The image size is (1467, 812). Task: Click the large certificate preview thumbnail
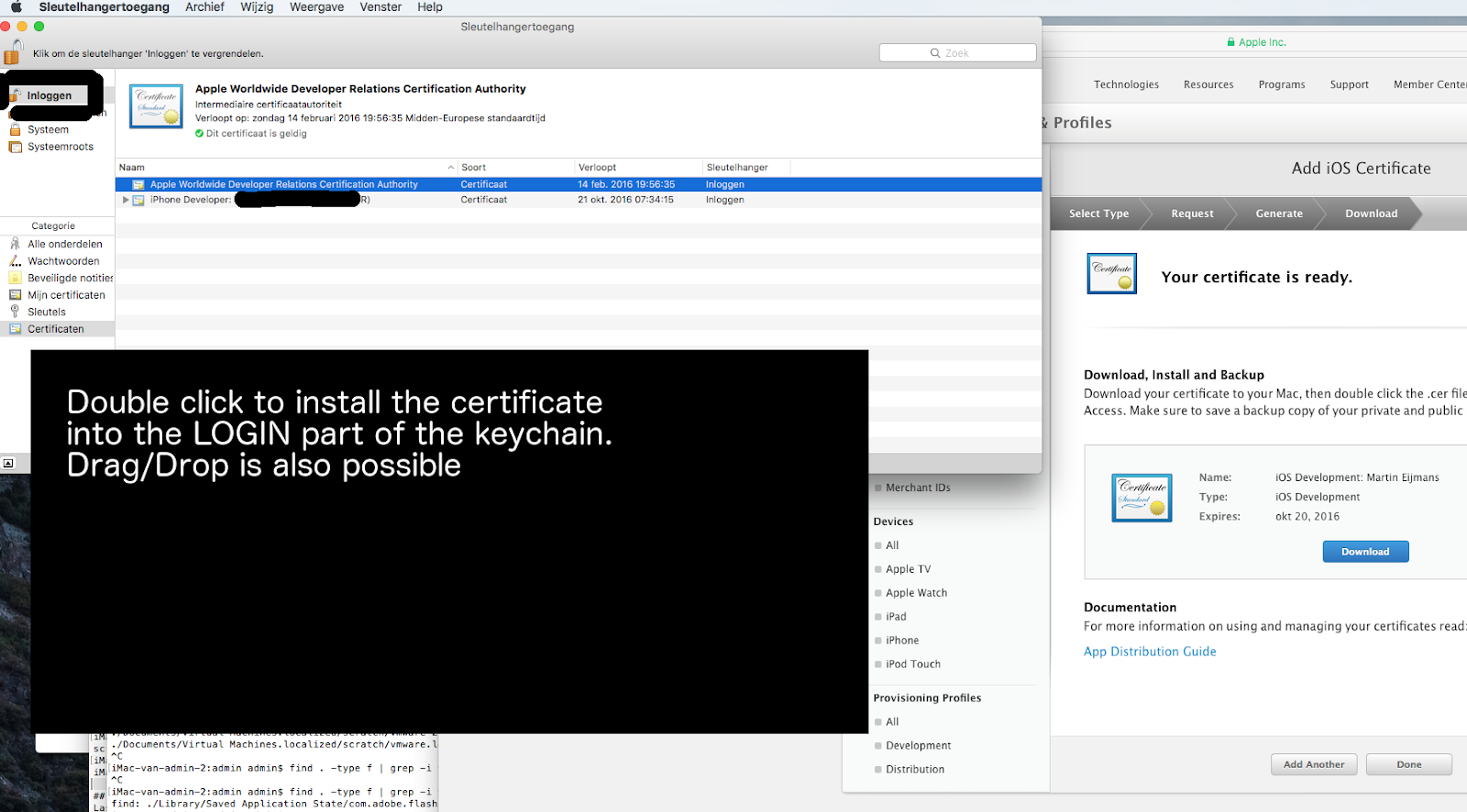click(x=157, y=107)
